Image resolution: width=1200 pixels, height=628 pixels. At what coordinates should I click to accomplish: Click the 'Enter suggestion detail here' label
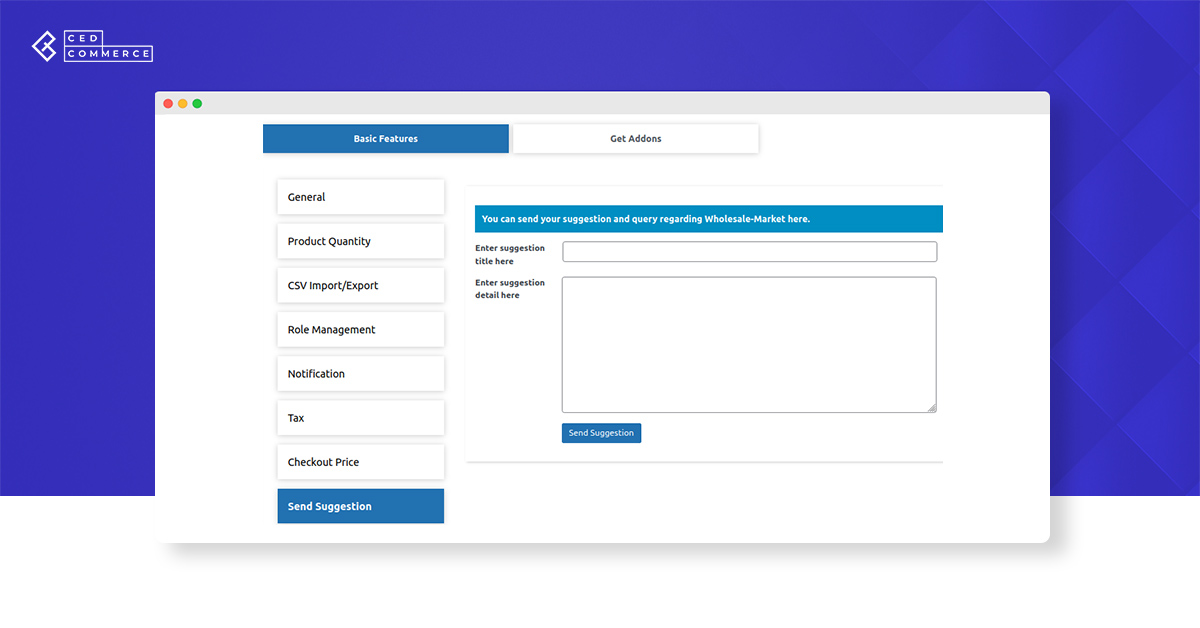[510, 289]
